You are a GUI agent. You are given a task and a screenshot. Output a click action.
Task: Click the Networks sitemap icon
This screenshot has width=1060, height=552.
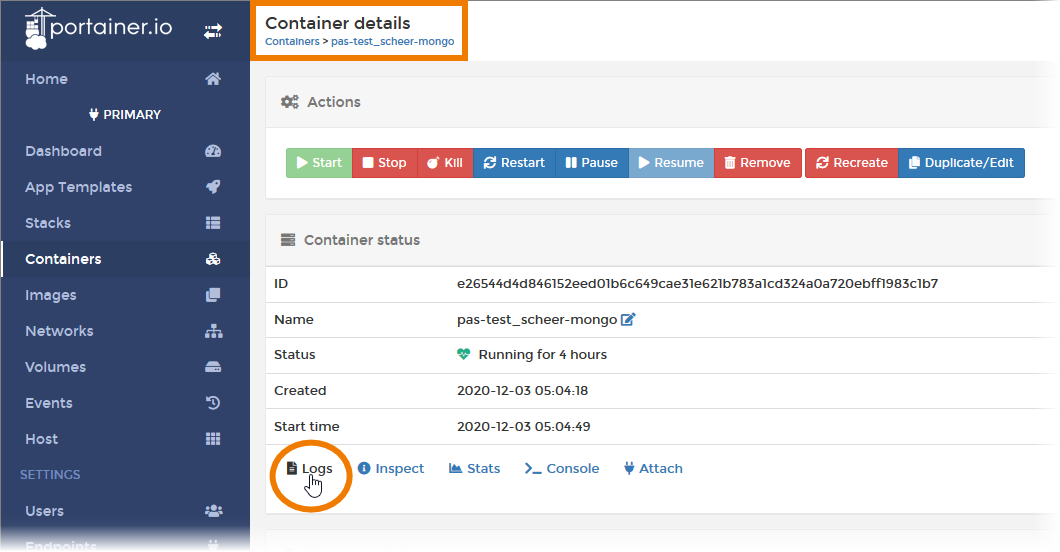[212, 331]
